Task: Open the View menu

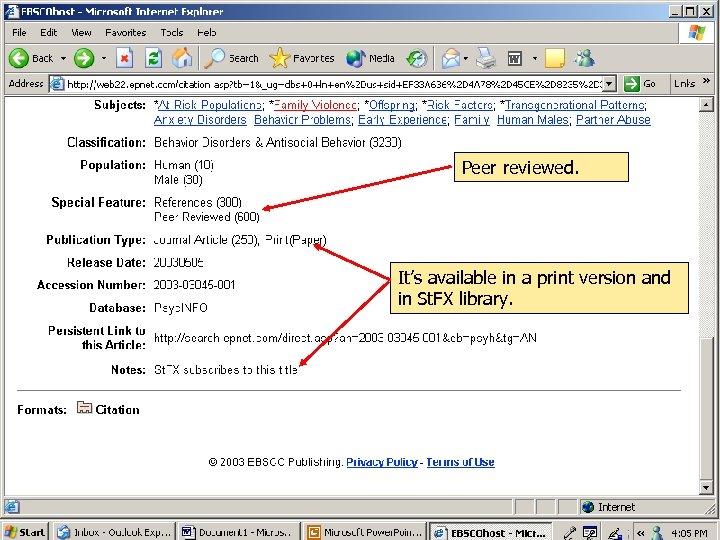Action: pos(81,33)
